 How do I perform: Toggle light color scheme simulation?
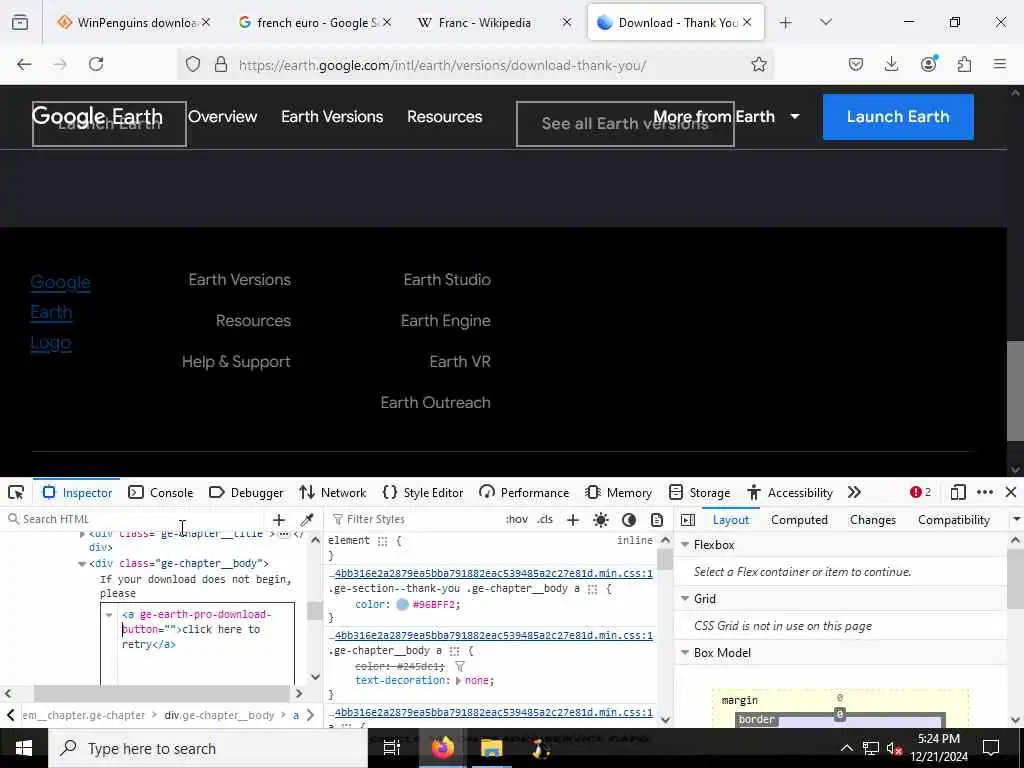(x=601, y=520)
